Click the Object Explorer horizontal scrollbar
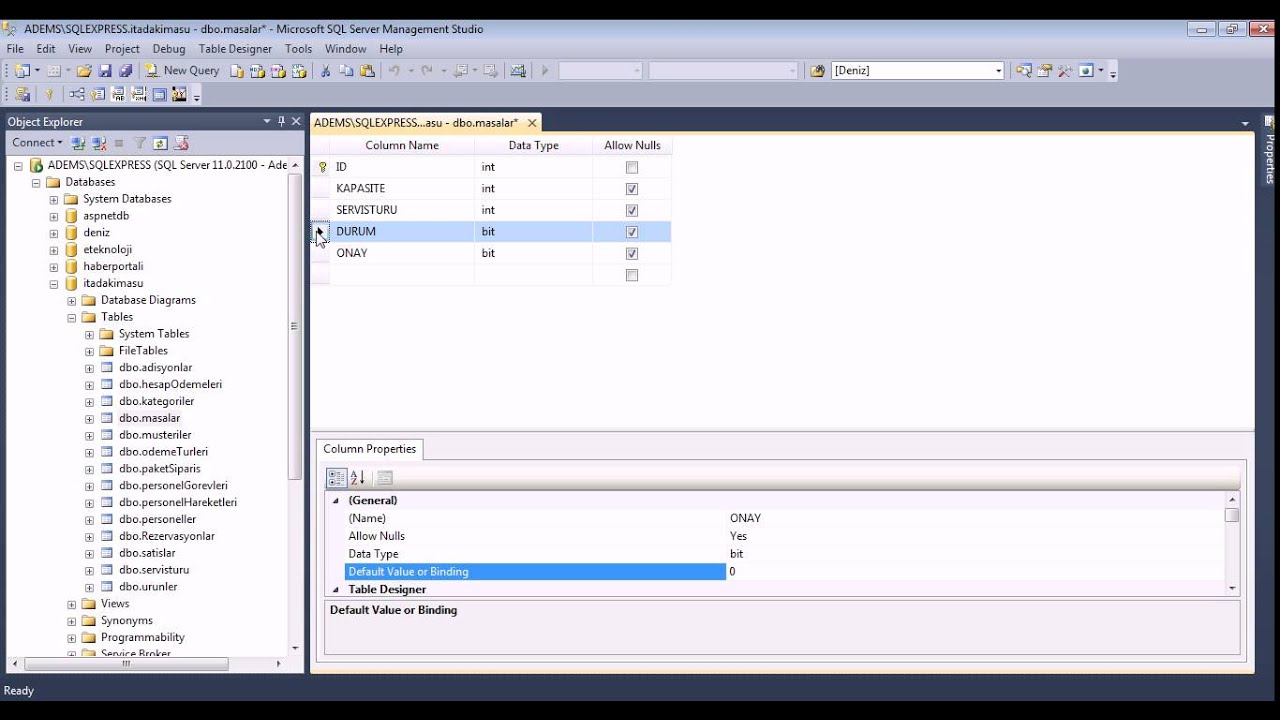Image resolution: width=1280 pixels, height=720 pixels. [x=126, y=664]
